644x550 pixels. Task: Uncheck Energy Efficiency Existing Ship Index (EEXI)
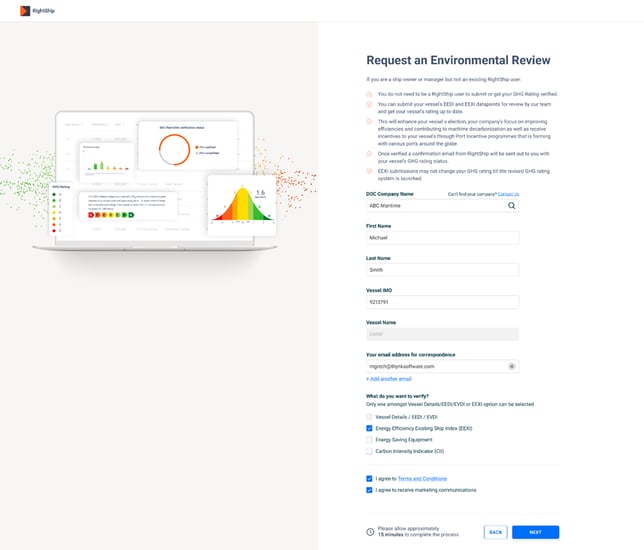pos(370,428)
